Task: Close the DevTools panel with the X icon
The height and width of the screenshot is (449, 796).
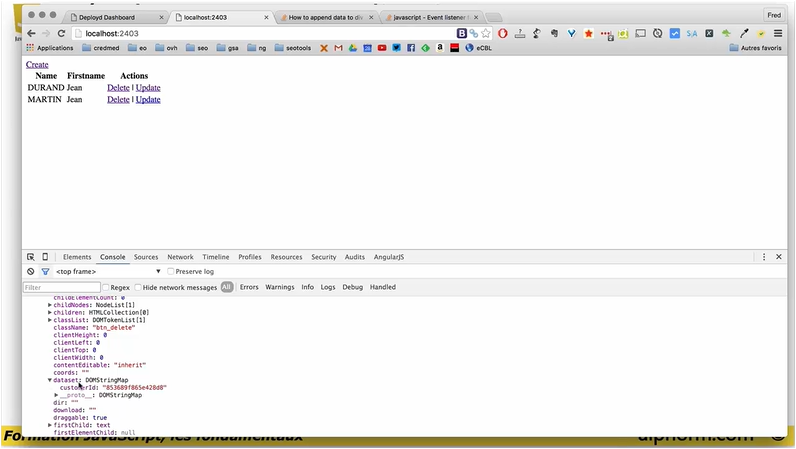Action: (x=779, y=257)
